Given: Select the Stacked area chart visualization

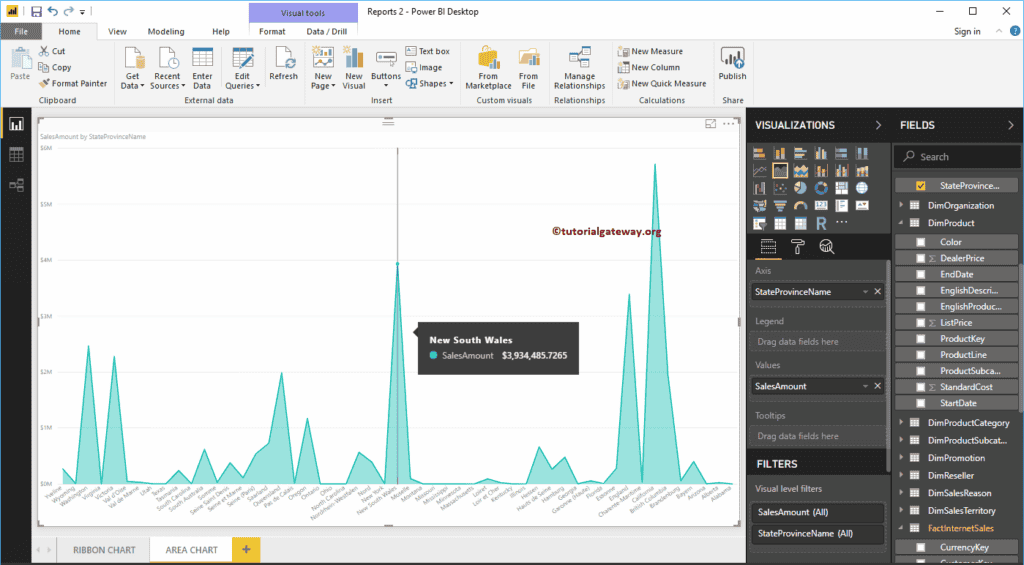Looking at the screenshot, I should tap(801, 171).
